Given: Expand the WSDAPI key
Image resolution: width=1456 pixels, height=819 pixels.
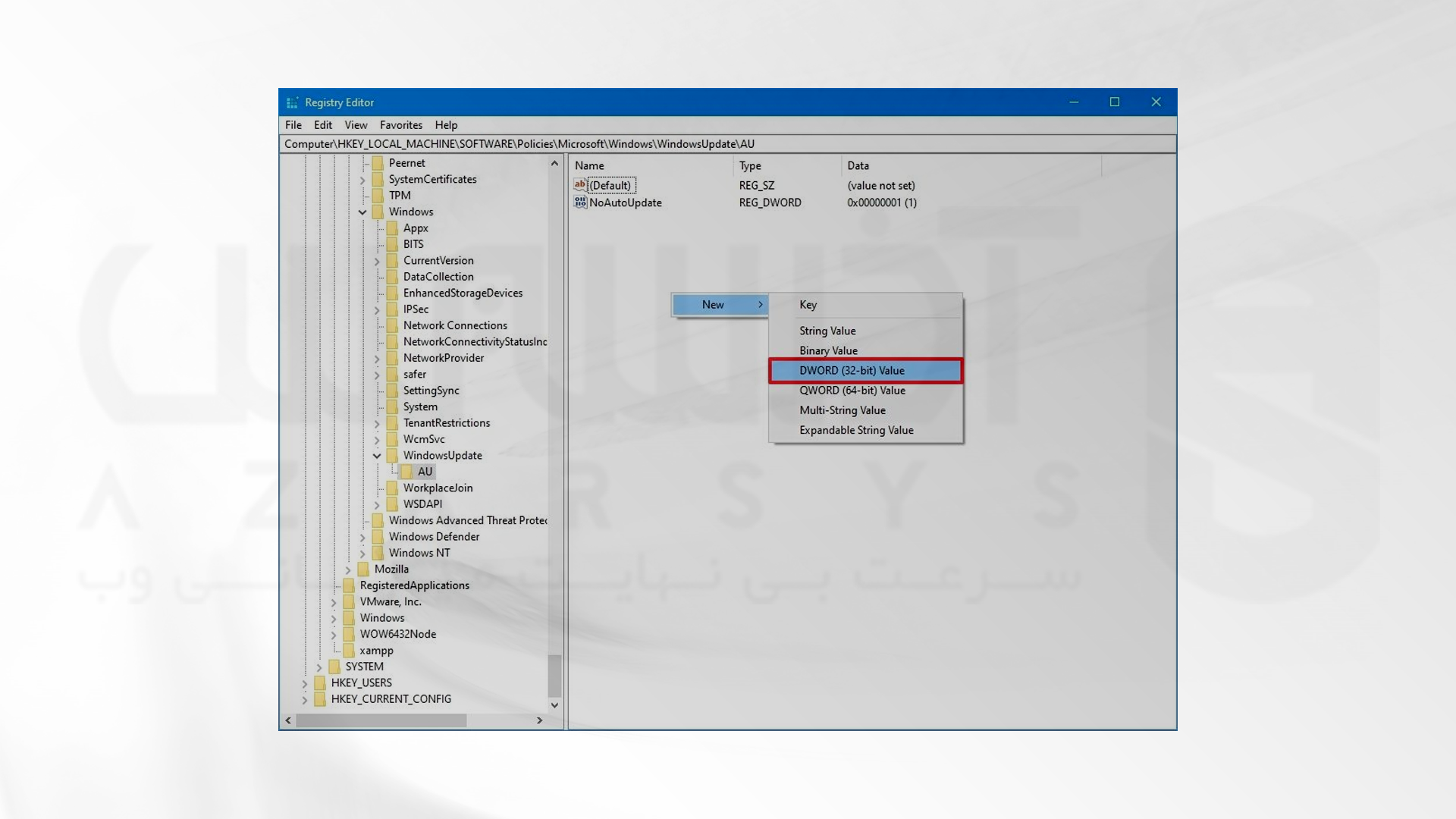Looking at the screenshot, I should [x=377, y=504].
